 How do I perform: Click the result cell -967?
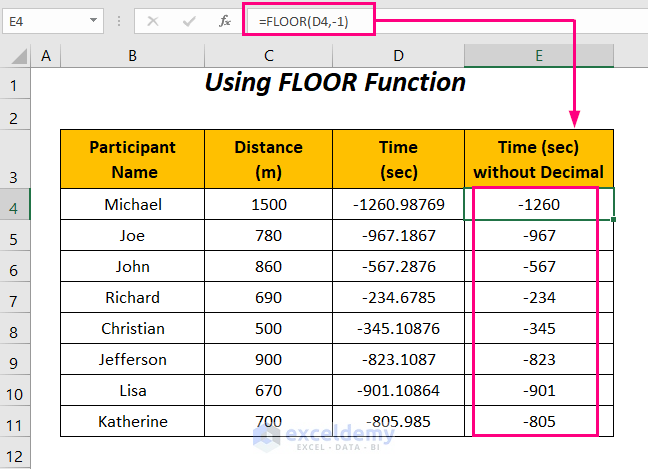tap(539, 236)
